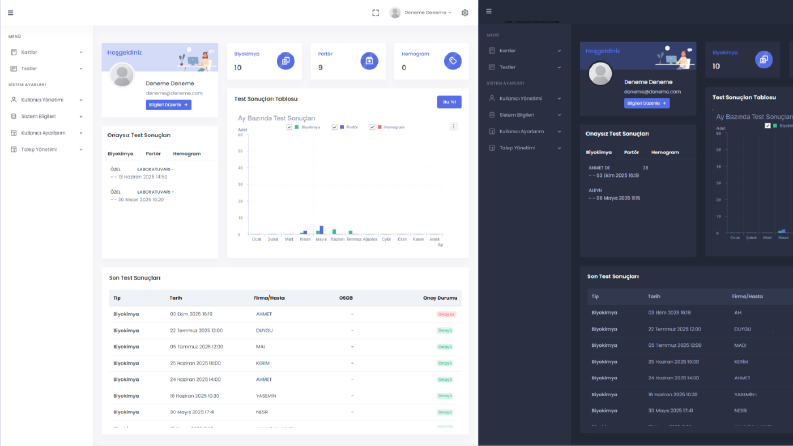
Task: Select Biyokimya tab in dark Onaysız panel
Action: coord(599,152)
